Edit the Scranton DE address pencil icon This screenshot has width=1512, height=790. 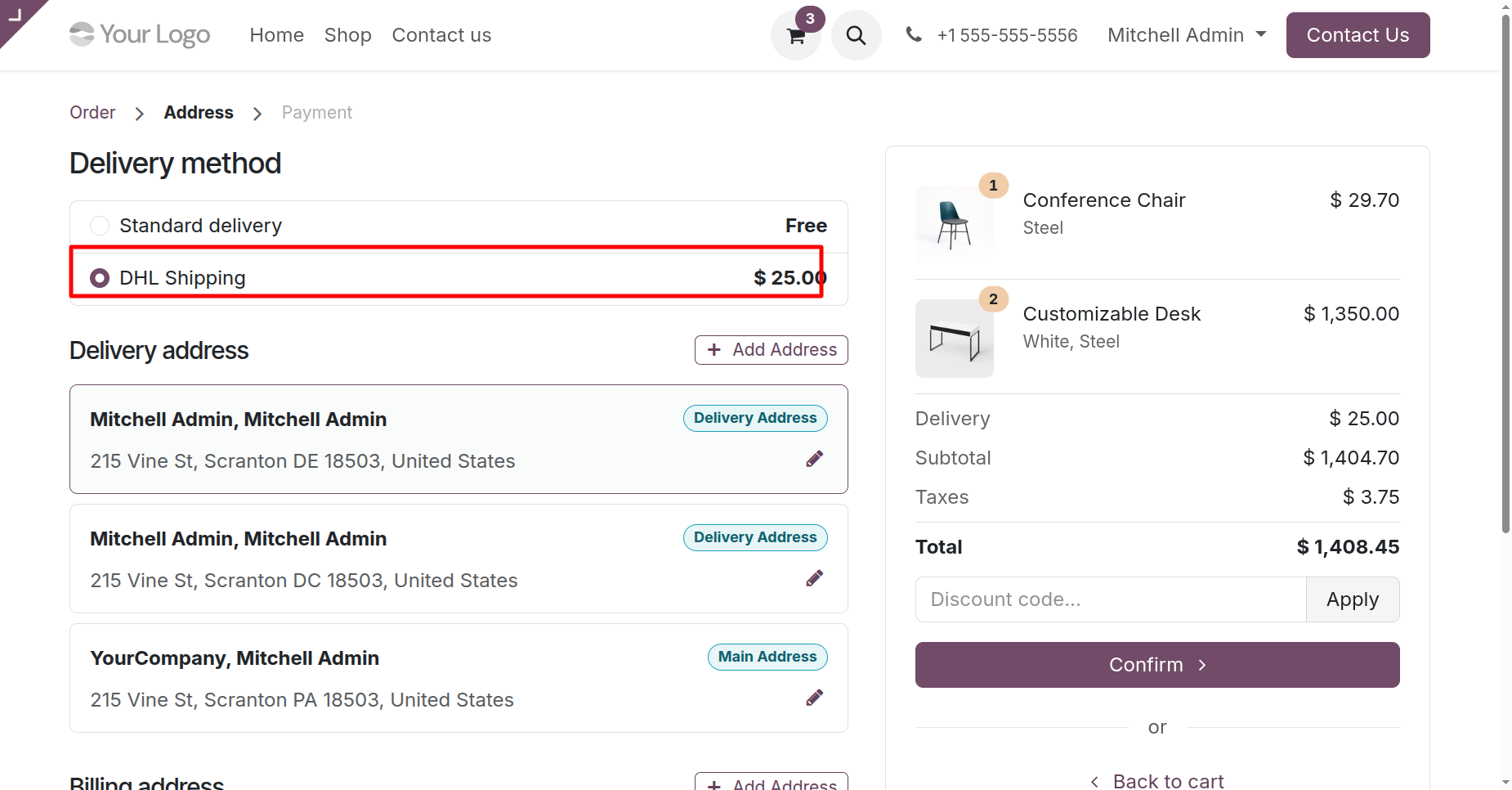click(x=814, y=459)
